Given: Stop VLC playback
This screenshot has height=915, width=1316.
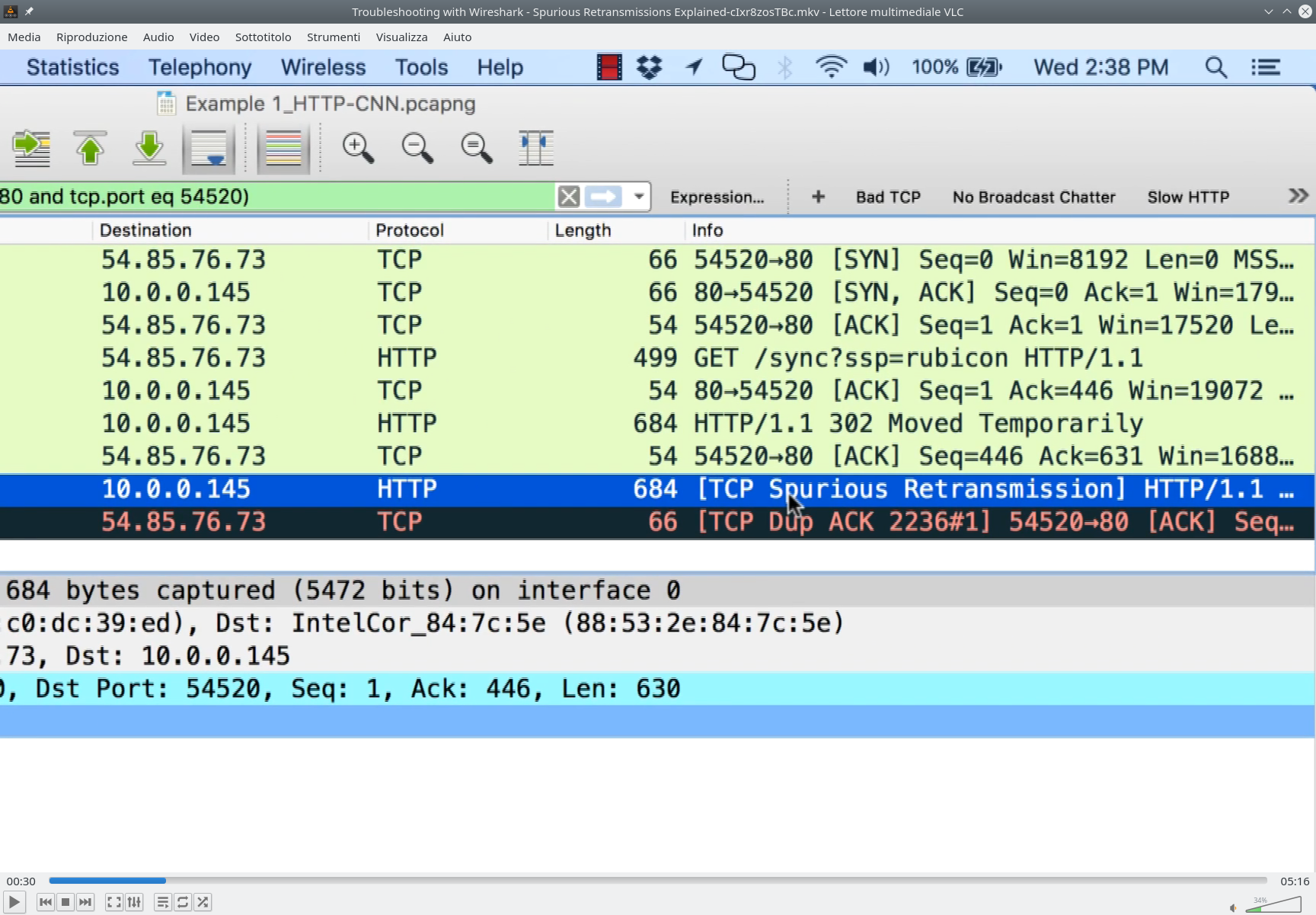Looking at the screenshot, I should pyautogui.click(x=65, y=902).
